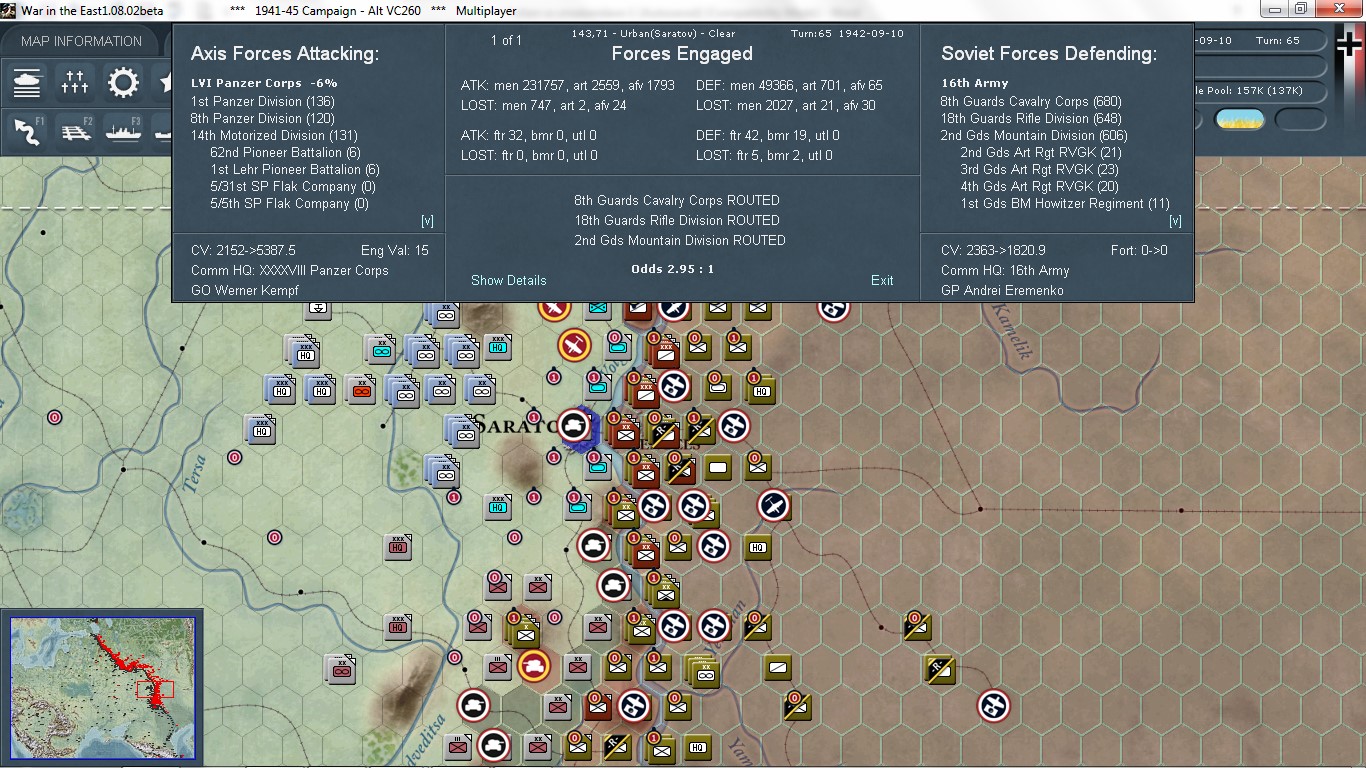Select orange-ringed aircraft counter near Saratov

[x=574, y=346]
